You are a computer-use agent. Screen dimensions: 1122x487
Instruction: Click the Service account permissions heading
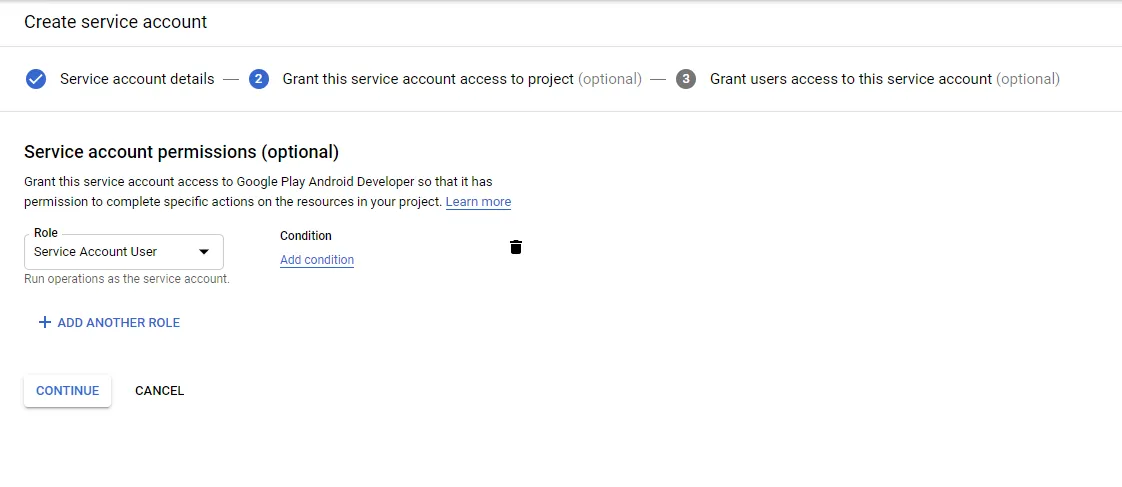pyautogui.click(x=182, y=152)
